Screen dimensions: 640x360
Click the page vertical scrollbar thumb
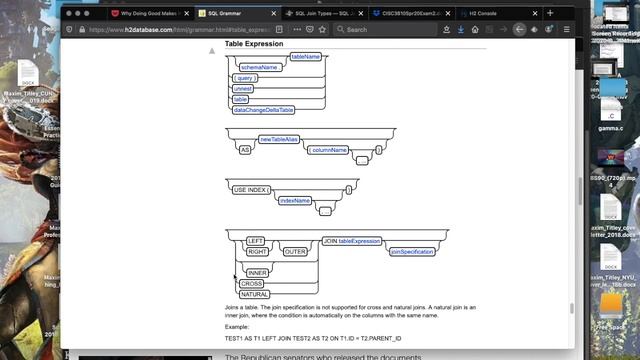572,308
